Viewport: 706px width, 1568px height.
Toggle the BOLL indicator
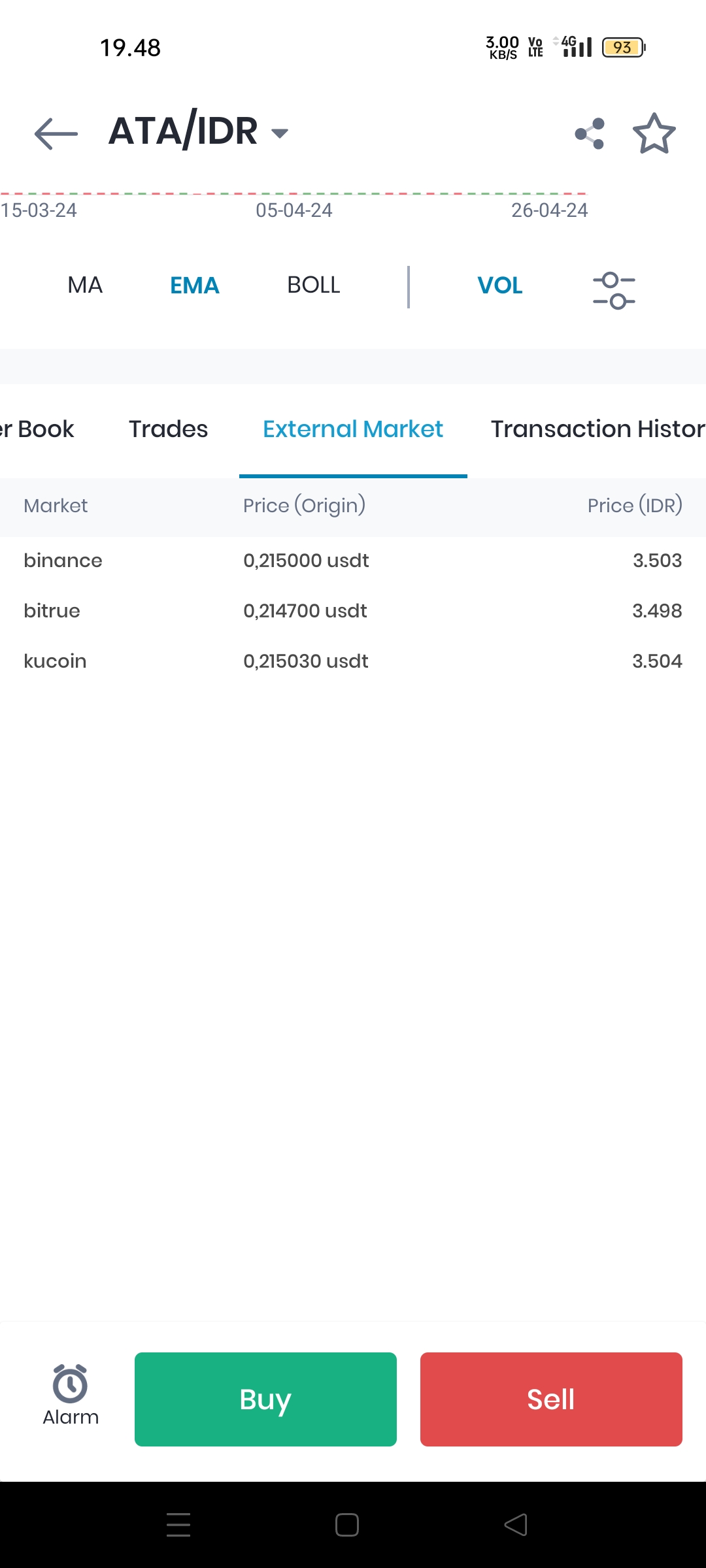(314, 286)
